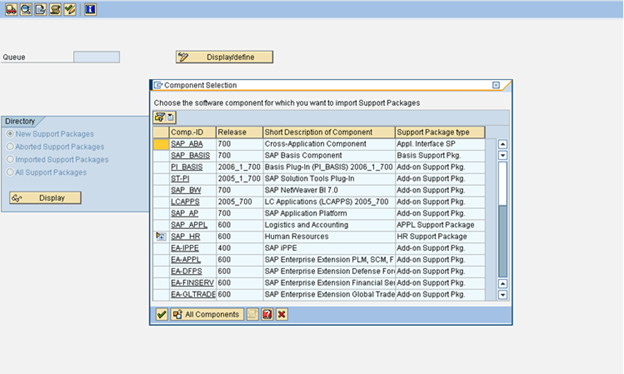Click the 'SAP Solution Tools Plug-In' cell
This screenshot has height=374, width=624.
(x=329, y=179)
